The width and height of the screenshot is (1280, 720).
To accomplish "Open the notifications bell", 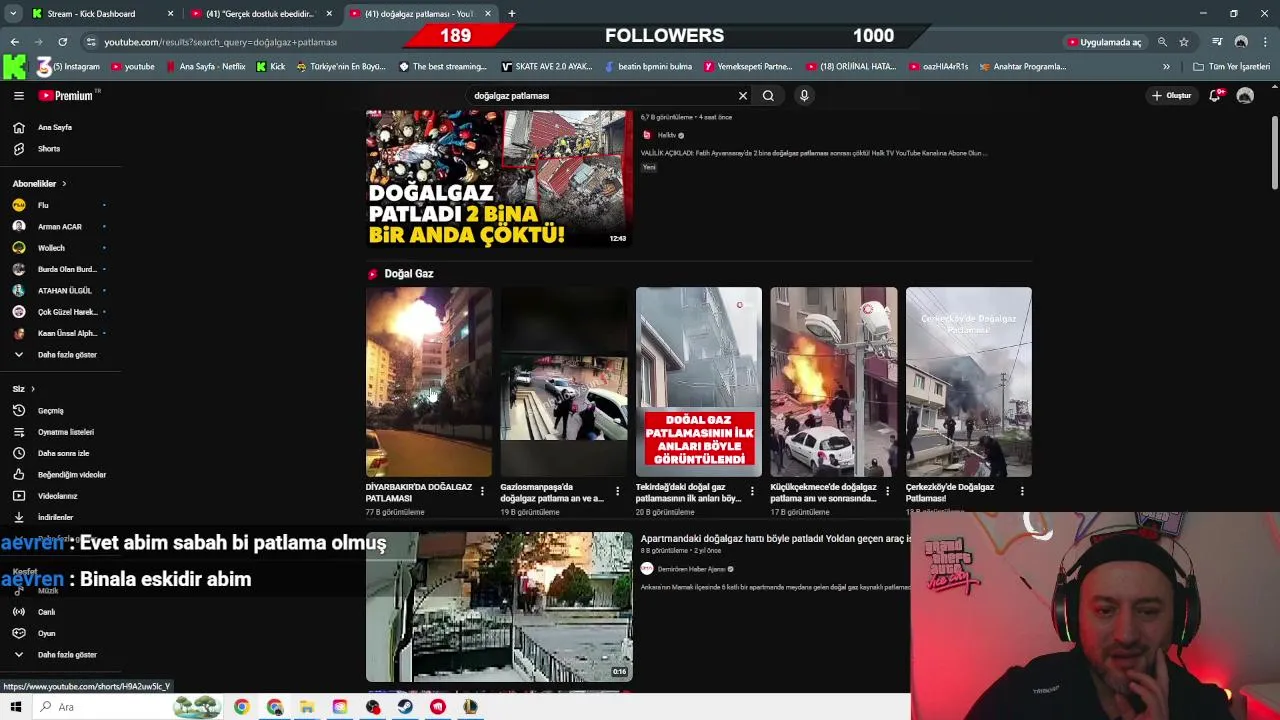I will pos(1215,96).
